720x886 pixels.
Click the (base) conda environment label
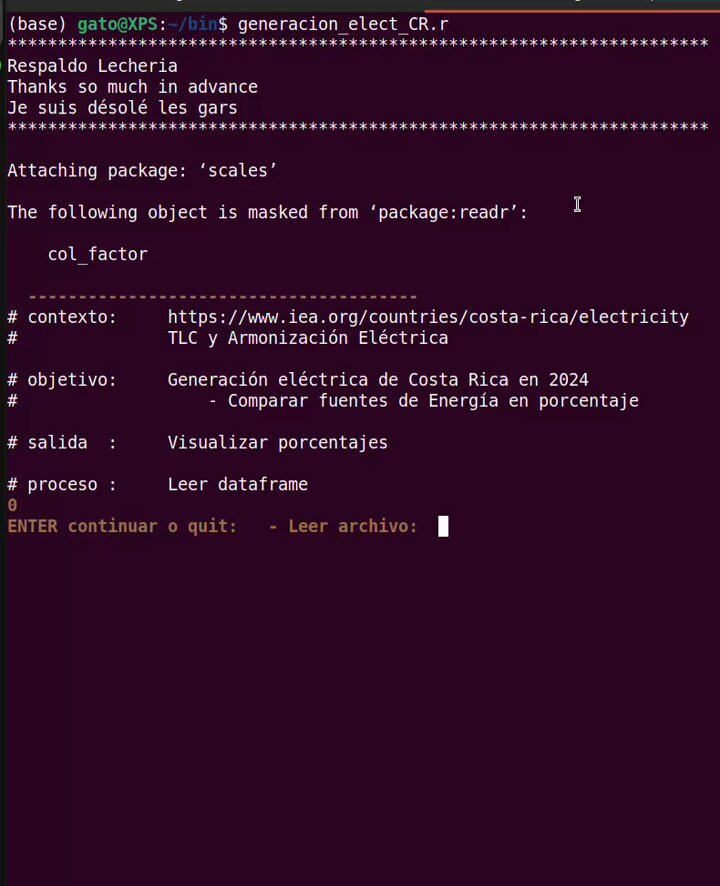(x=37, y=24)
